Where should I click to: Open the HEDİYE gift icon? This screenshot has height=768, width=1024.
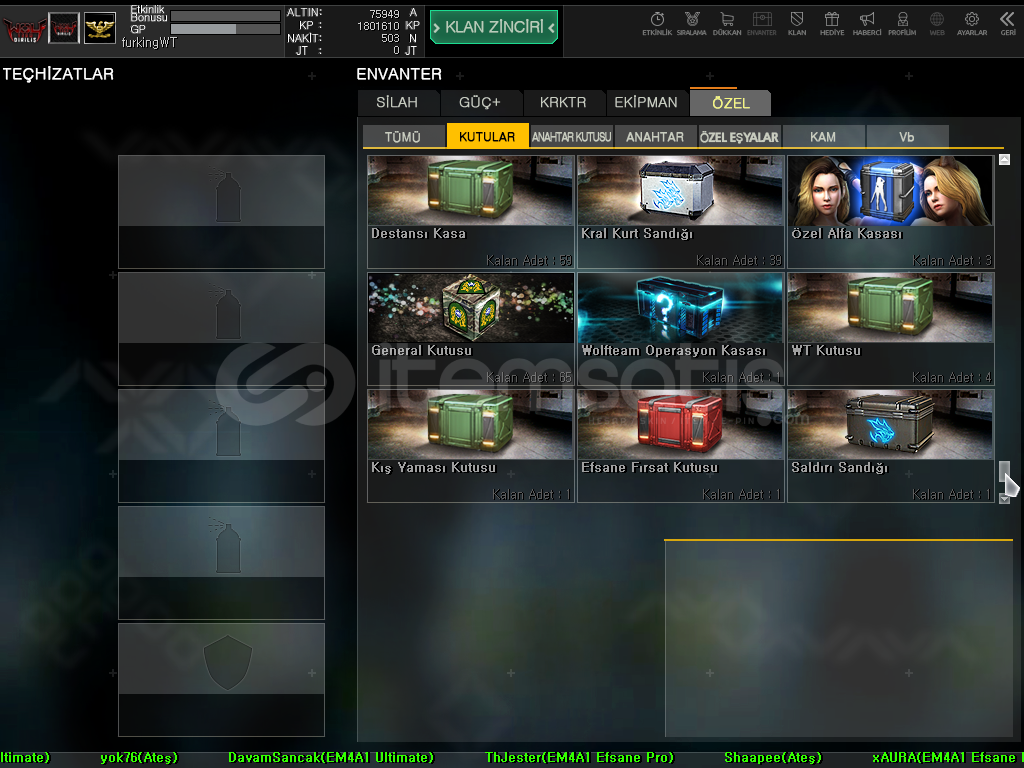tap(832, 23)
